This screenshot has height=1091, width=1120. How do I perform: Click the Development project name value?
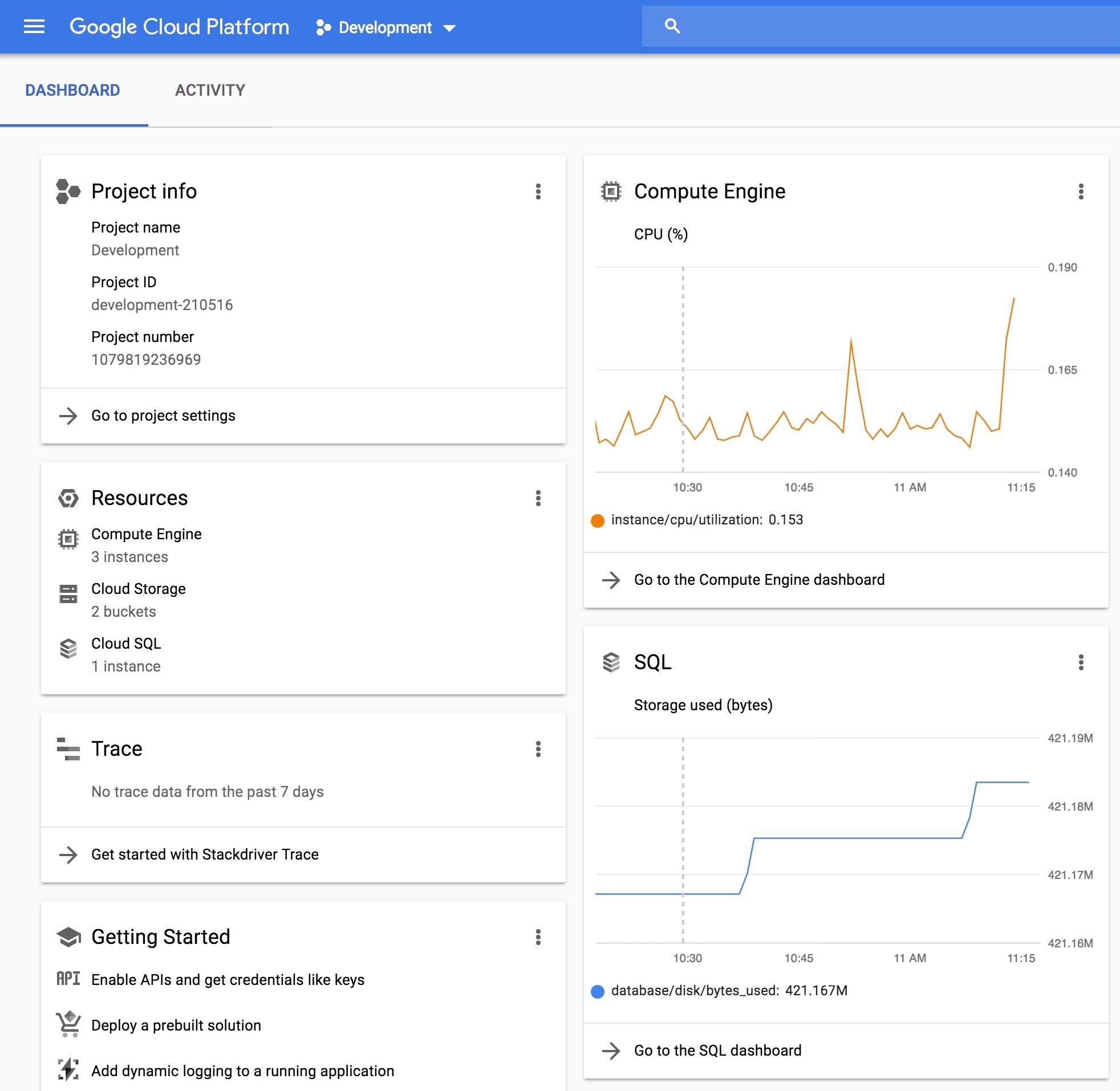[135, 250]
